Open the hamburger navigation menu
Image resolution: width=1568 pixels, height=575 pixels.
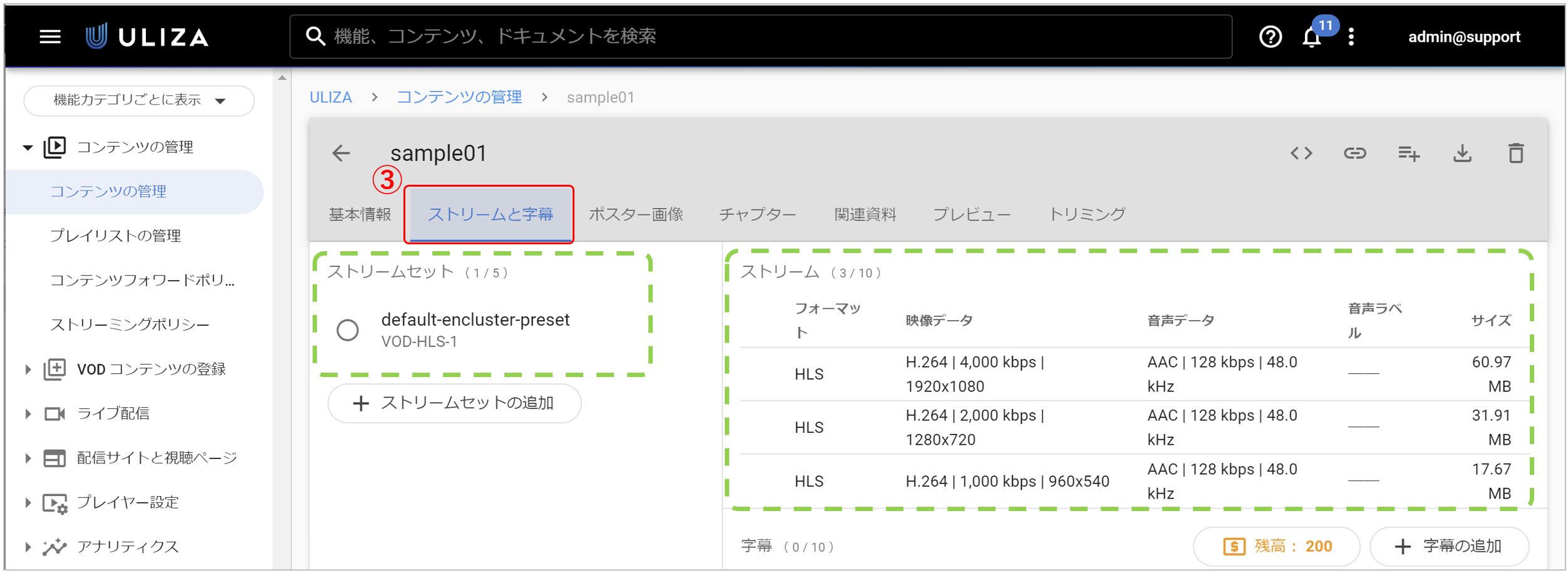click(50, 37)
